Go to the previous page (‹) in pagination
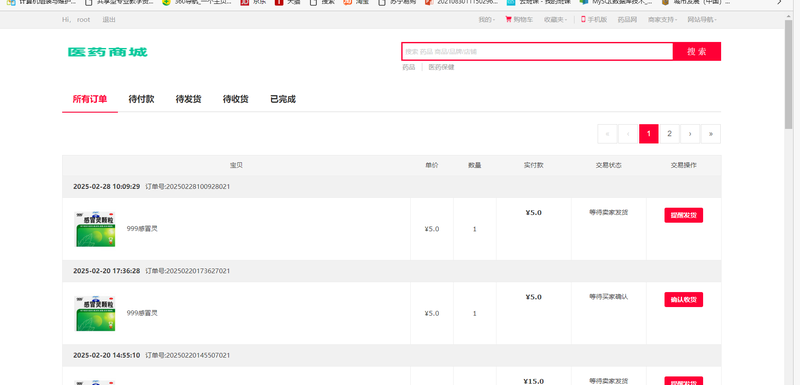Image resolution: width=800 pixels, height=385 pixels. click(x=628, y=134)
